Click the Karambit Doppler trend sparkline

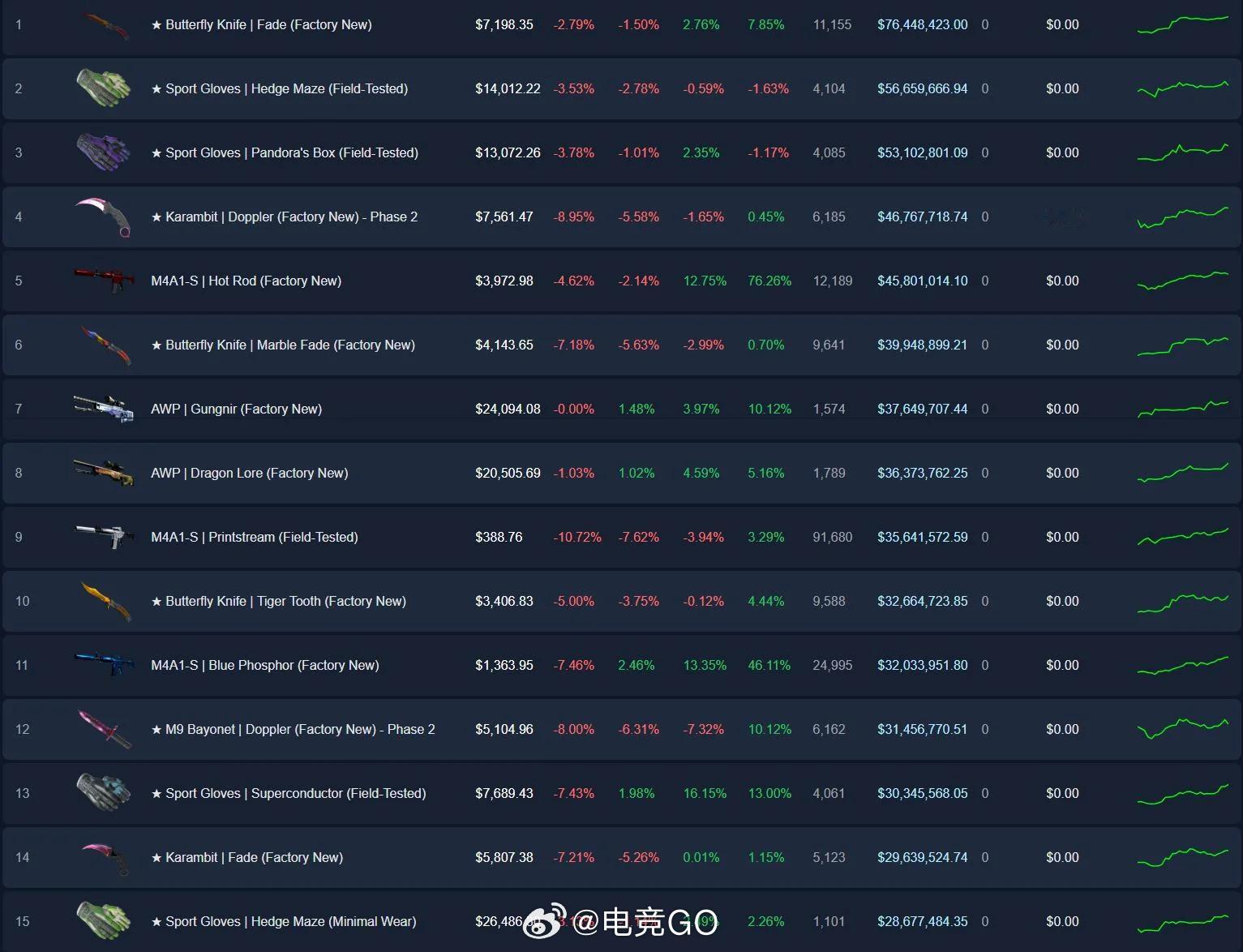[1183, 217]
